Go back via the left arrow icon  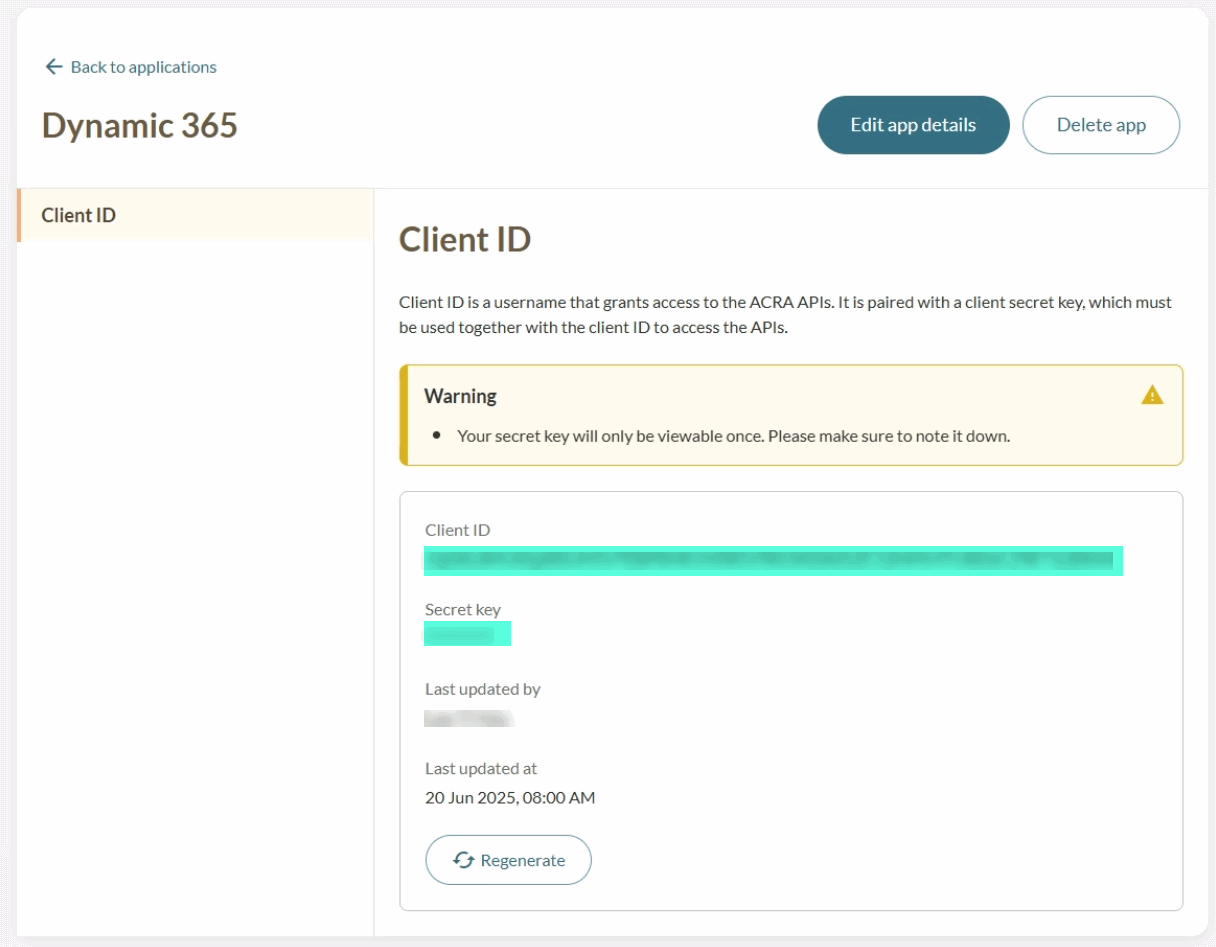54,67
